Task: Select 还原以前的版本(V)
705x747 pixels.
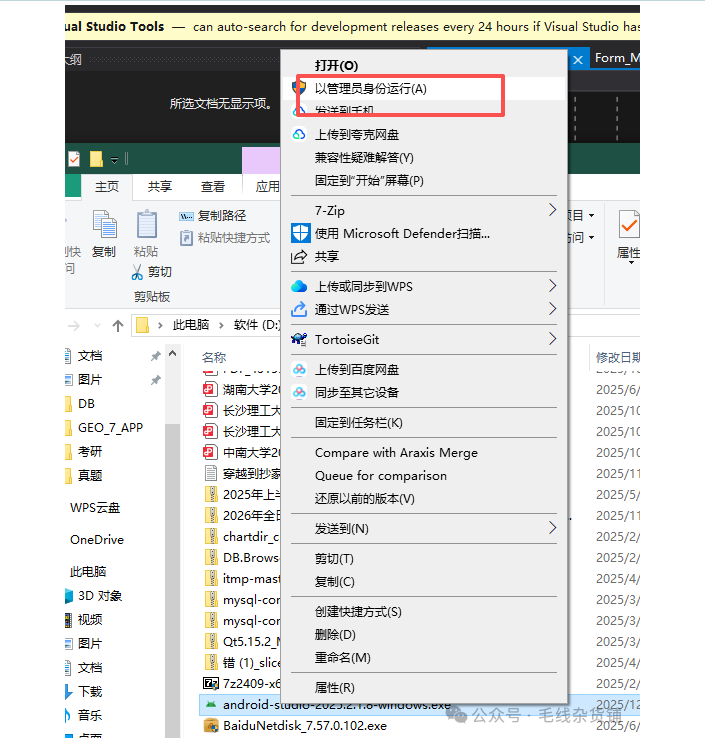Action: tap(364, 498)
